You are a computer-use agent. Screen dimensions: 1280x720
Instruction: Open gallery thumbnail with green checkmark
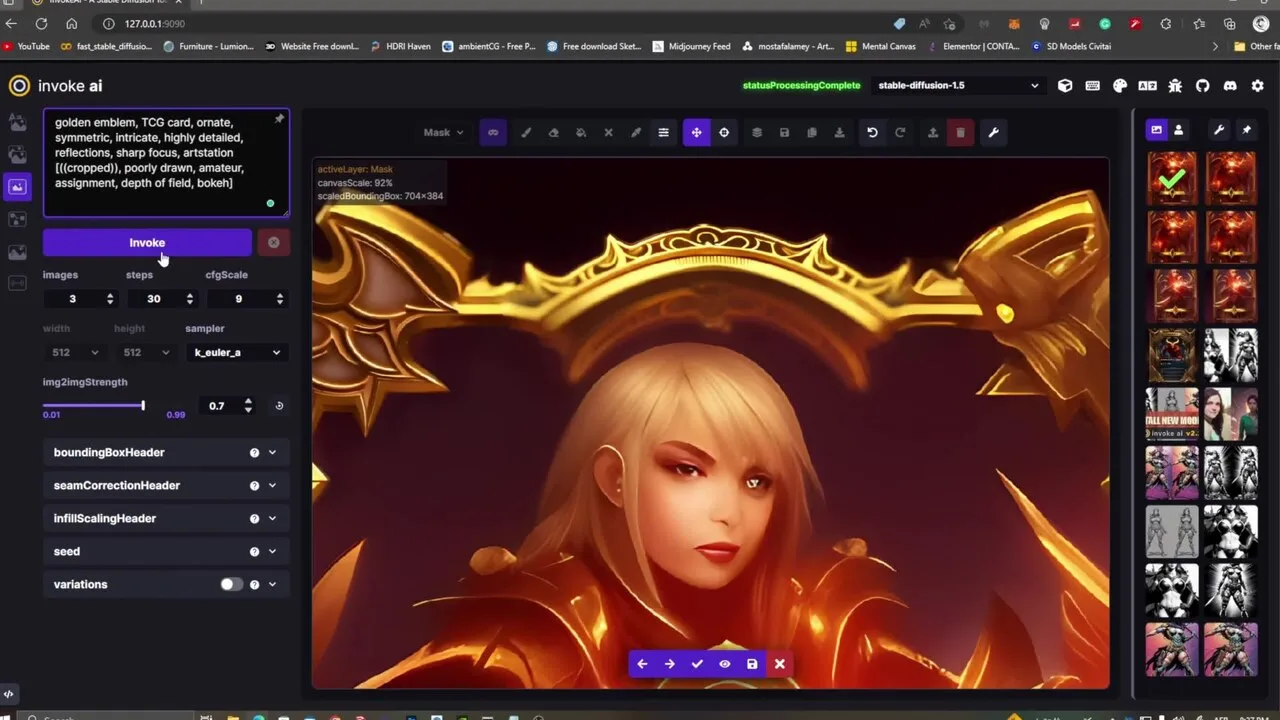[x=1171, y=178]
